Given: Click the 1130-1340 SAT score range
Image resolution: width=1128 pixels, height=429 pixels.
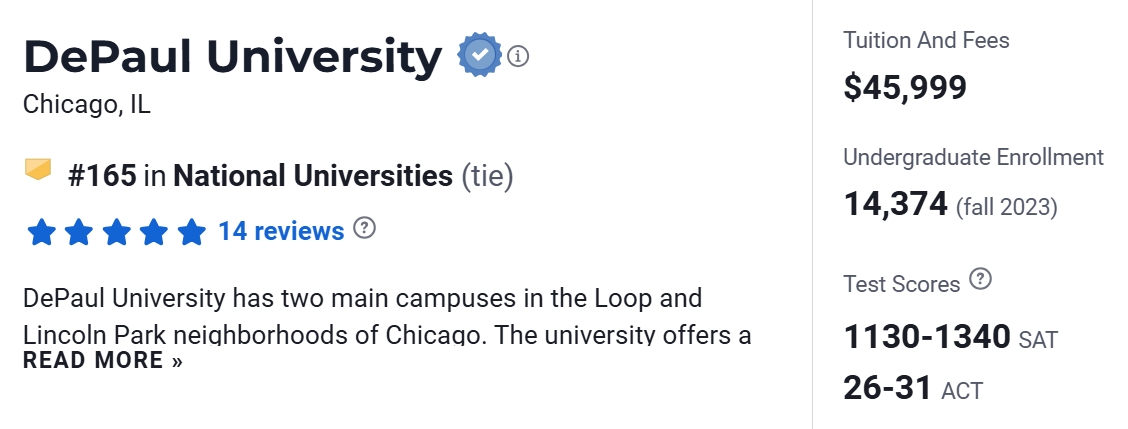Looking at the screenshot, I should tap(927, 337).
